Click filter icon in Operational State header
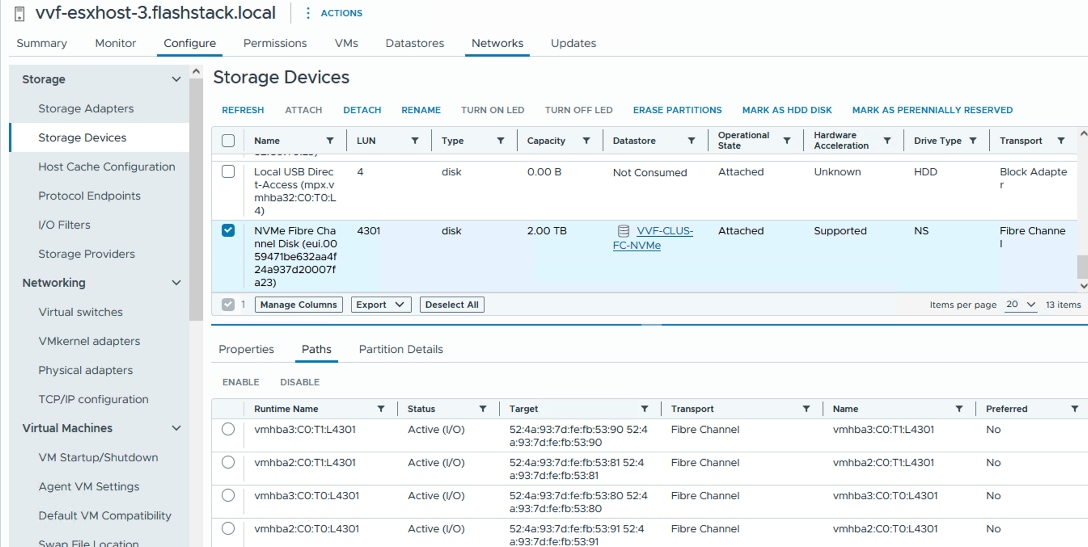Screen dimensions: 1088x547 pos(787,140)
